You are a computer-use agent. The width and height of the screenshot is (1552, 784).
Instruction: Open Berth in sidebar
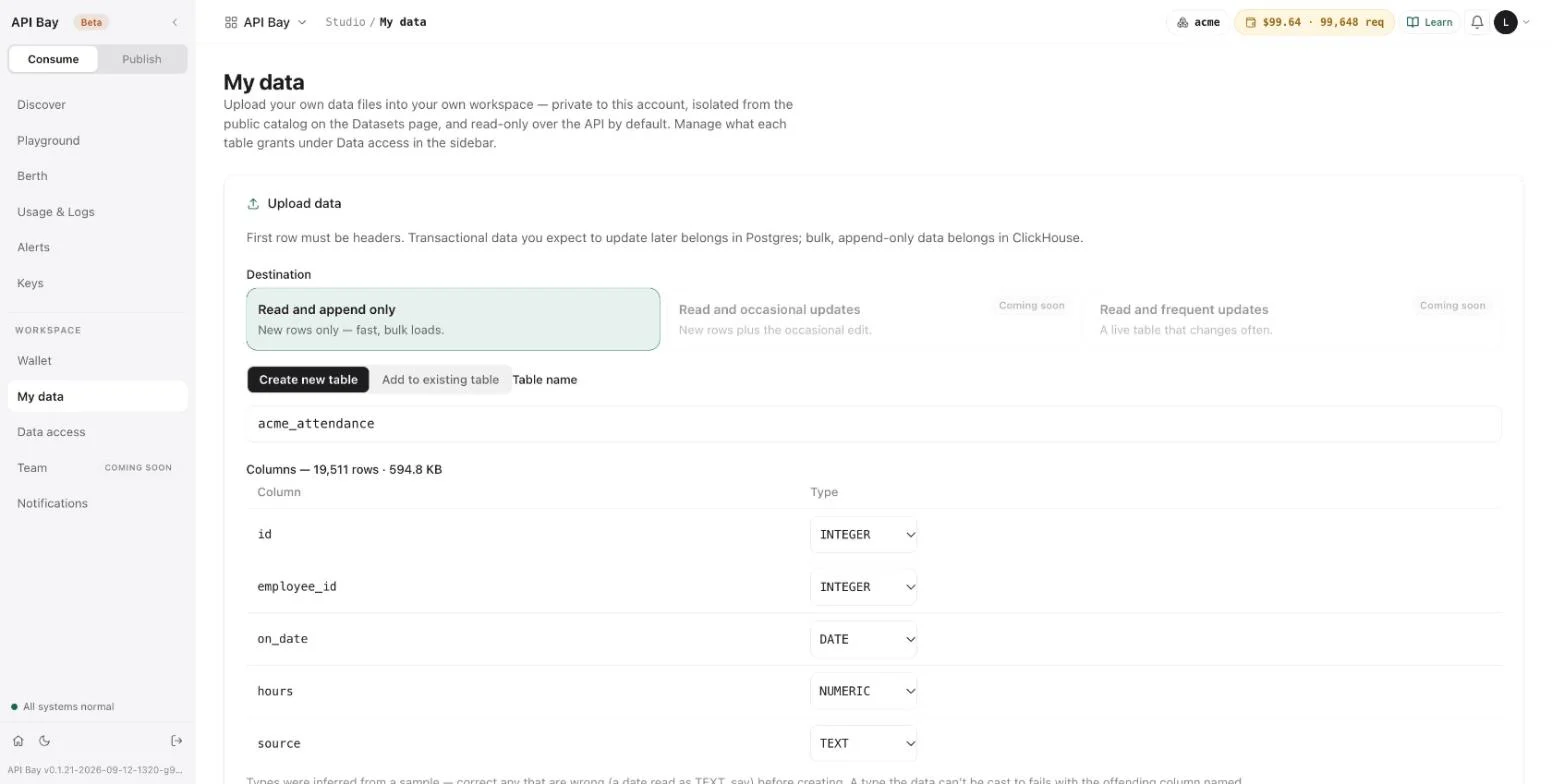pos(97,176)
